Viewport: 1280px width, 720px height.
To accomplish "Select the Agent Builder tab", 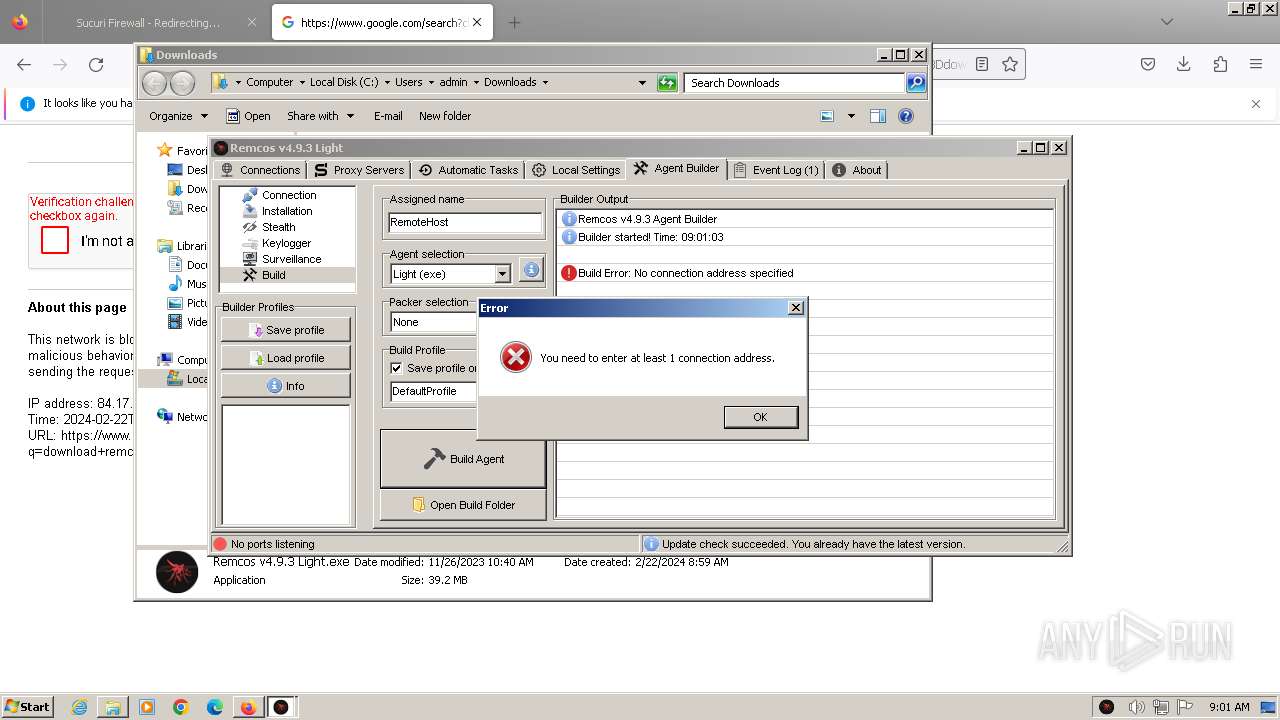I will 676,168.
